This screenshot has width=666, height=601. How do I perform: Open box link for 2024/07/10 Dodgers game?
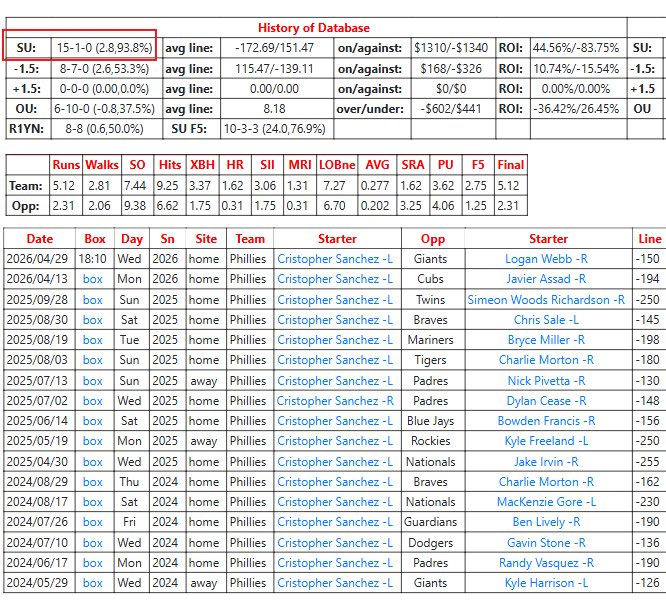[x=93, y=543]
